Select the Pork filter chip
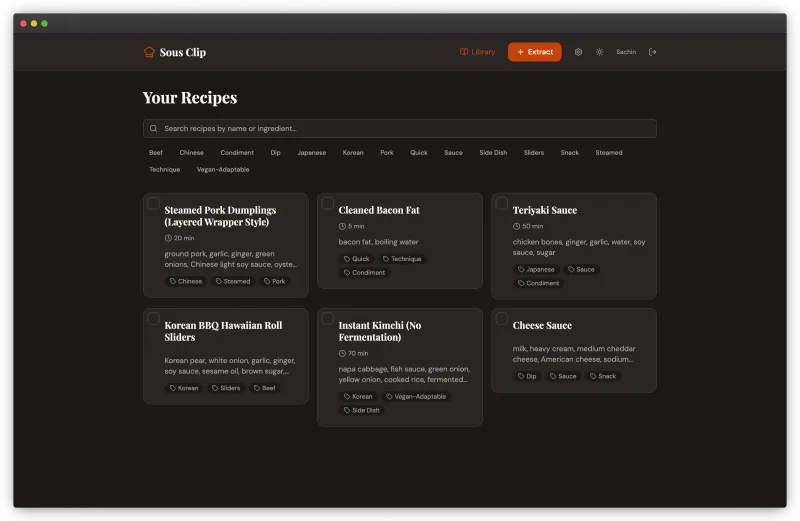 coord(387,153)
